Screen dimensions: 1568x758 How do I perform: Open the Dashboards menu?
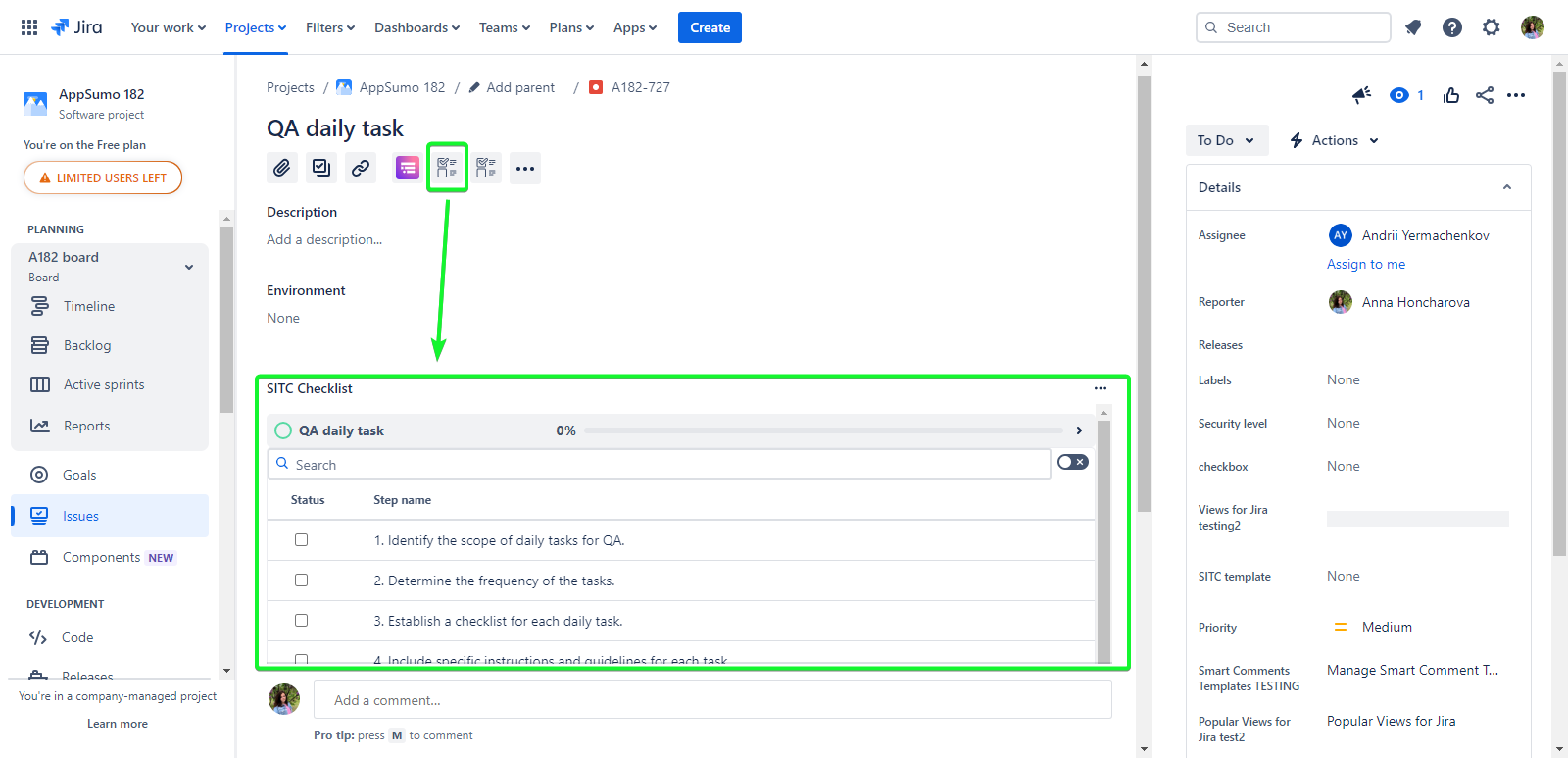click(416, 27)
